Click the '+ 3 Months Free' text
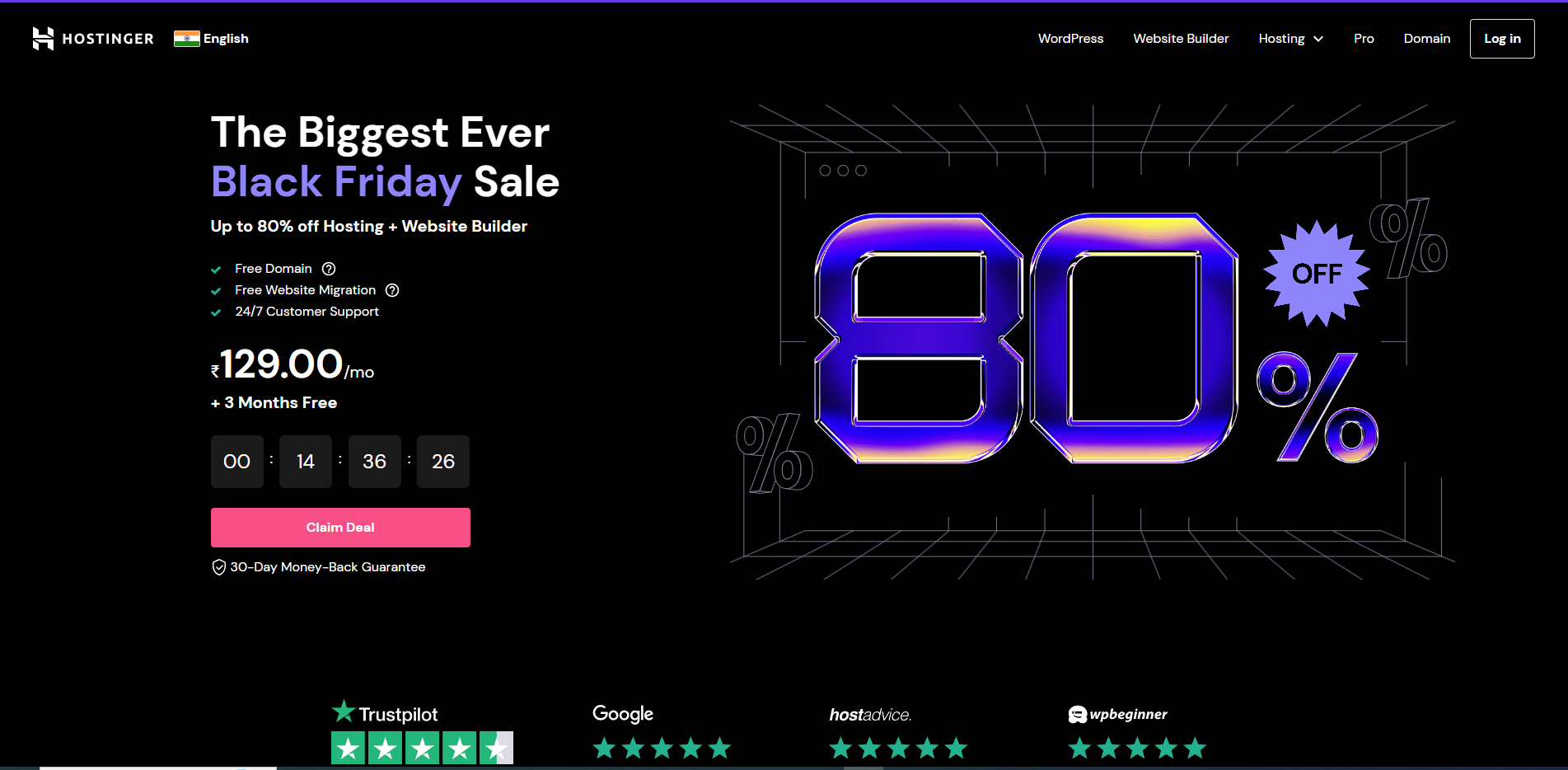This screenshot has height=770, width=1568. pos(274,403)
